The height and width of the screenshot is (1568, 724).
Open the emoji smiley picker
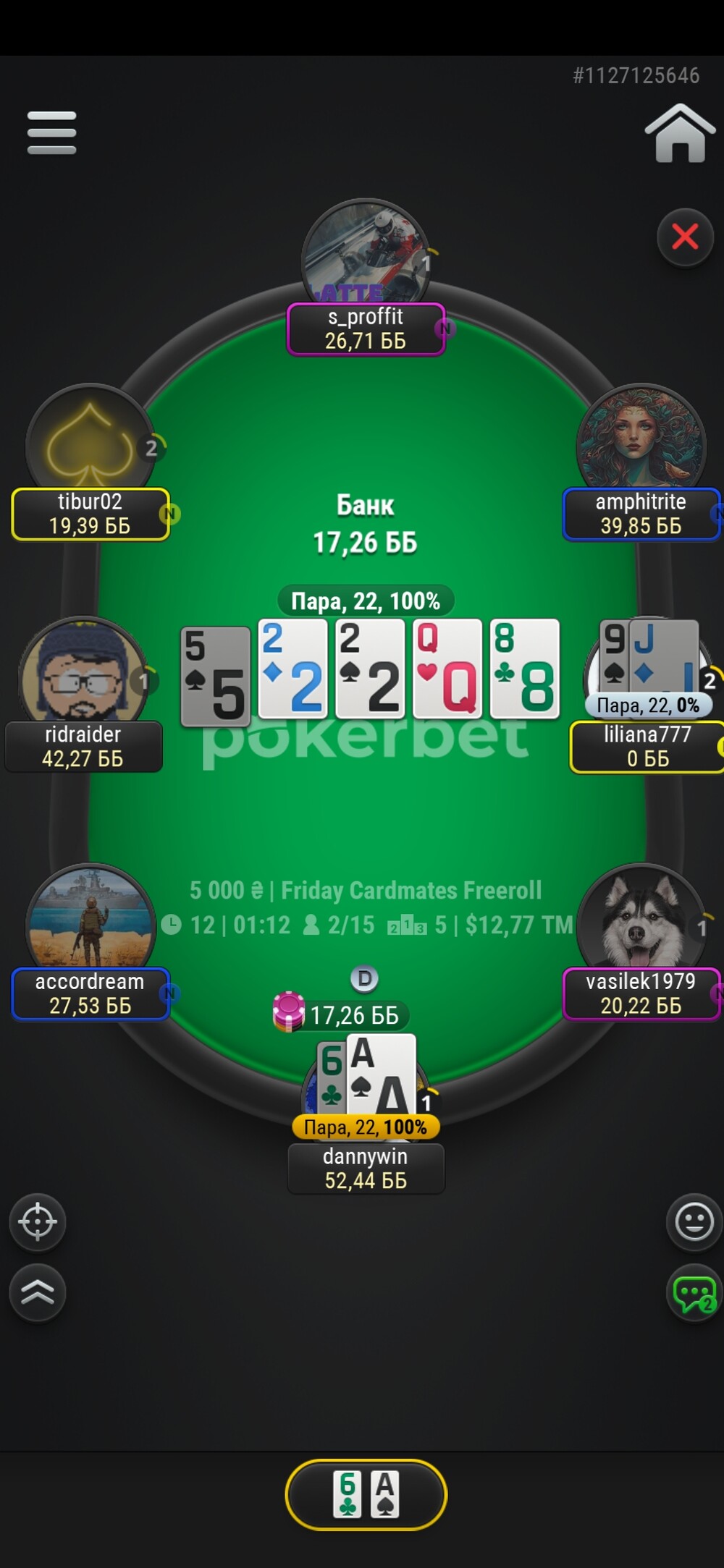[x=694, y=1222]
